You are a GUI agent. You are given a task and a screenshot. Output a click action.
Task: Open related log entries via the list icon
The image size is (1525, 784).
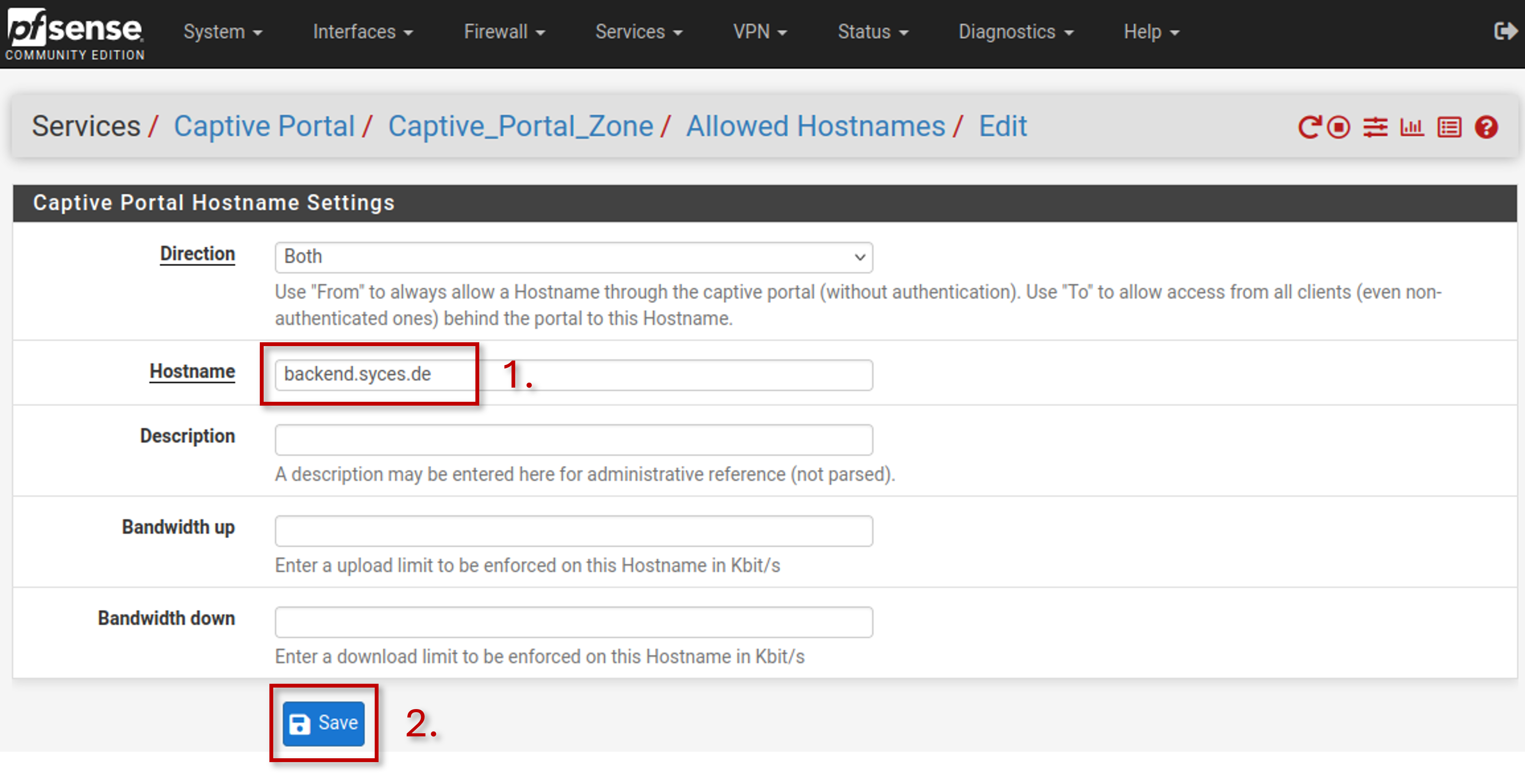(x=1449, y=127)
